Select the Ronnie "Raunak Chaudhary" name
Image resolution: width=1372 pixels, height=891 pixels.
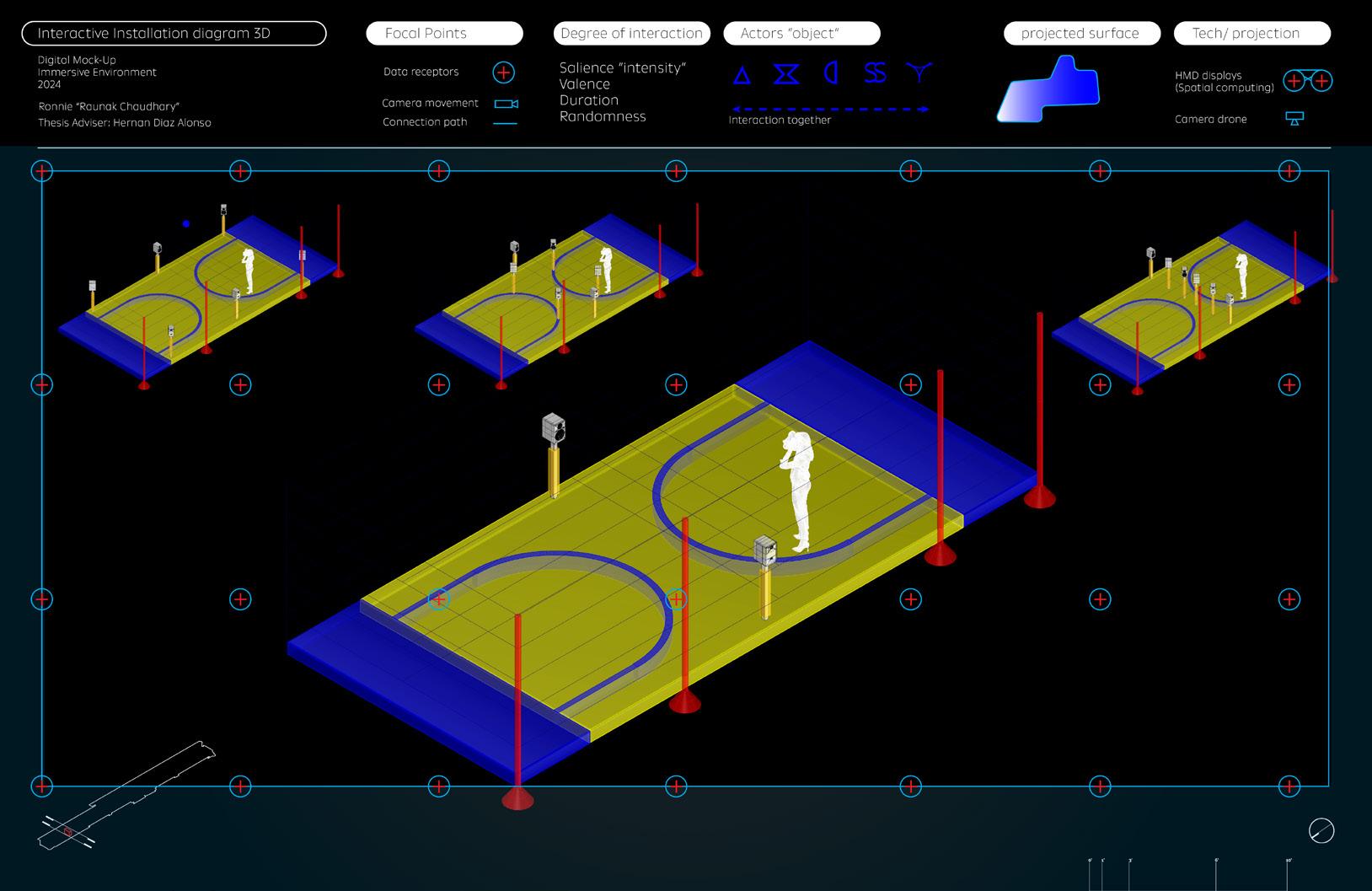point(109,107)
